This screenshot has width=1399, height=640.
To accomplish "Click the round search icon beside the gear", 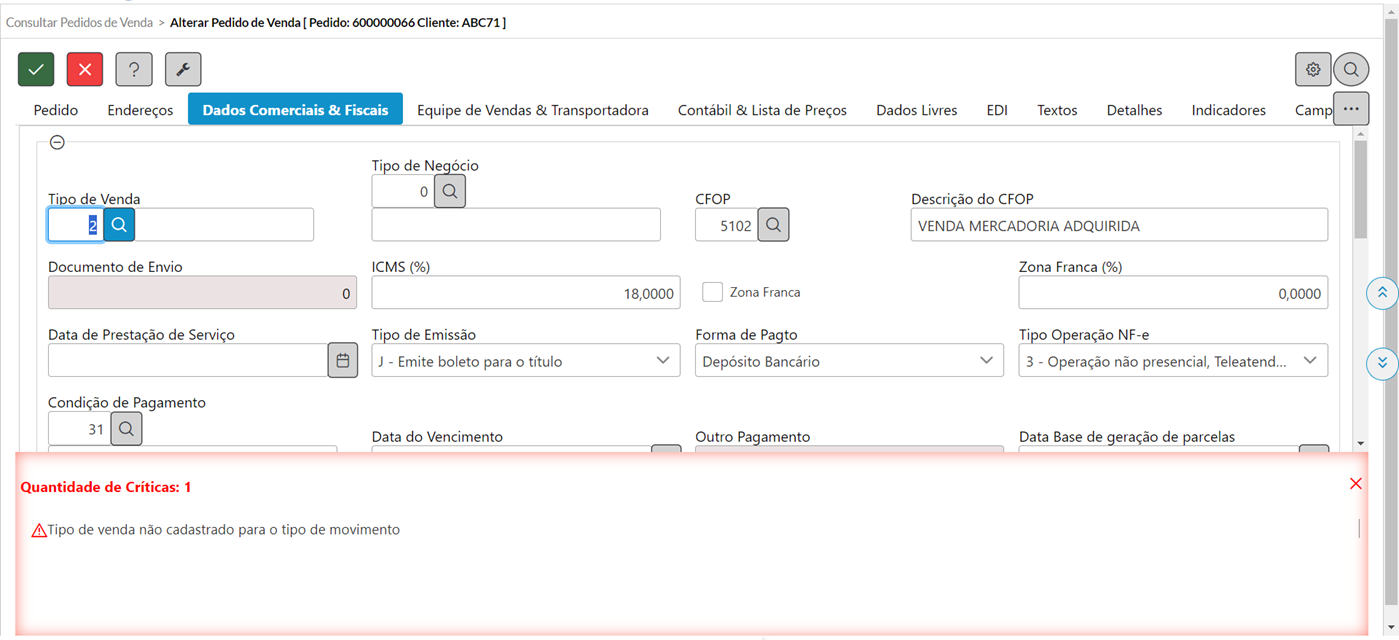I will point(1351,69).
